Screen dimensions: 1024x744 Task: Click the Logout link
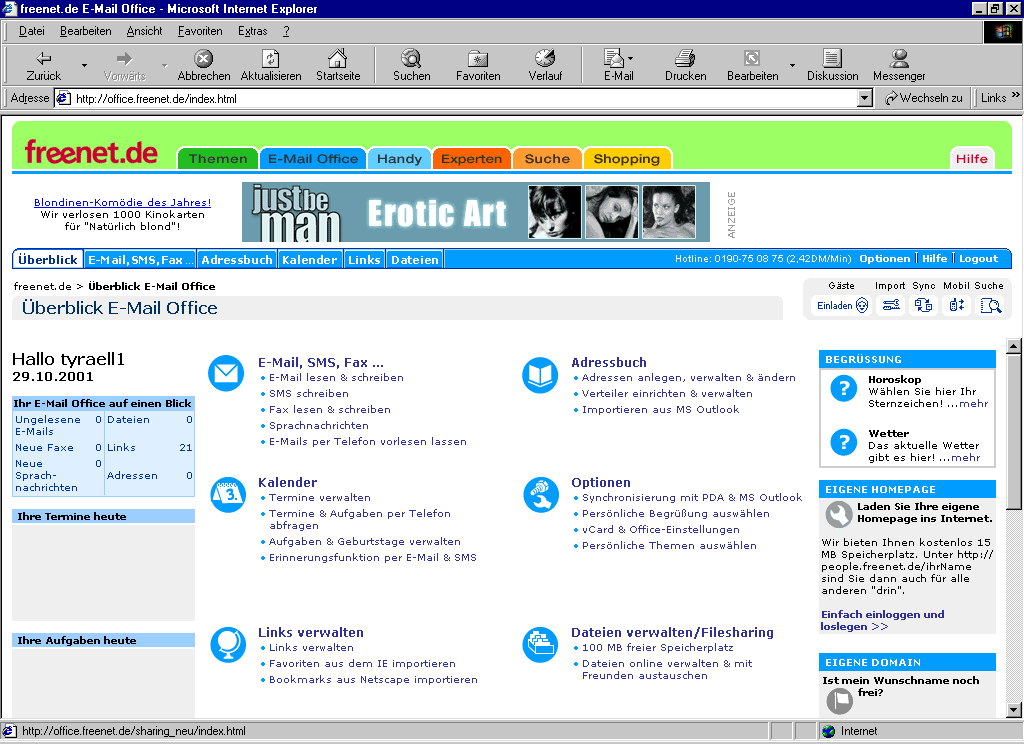pos(978,259)
